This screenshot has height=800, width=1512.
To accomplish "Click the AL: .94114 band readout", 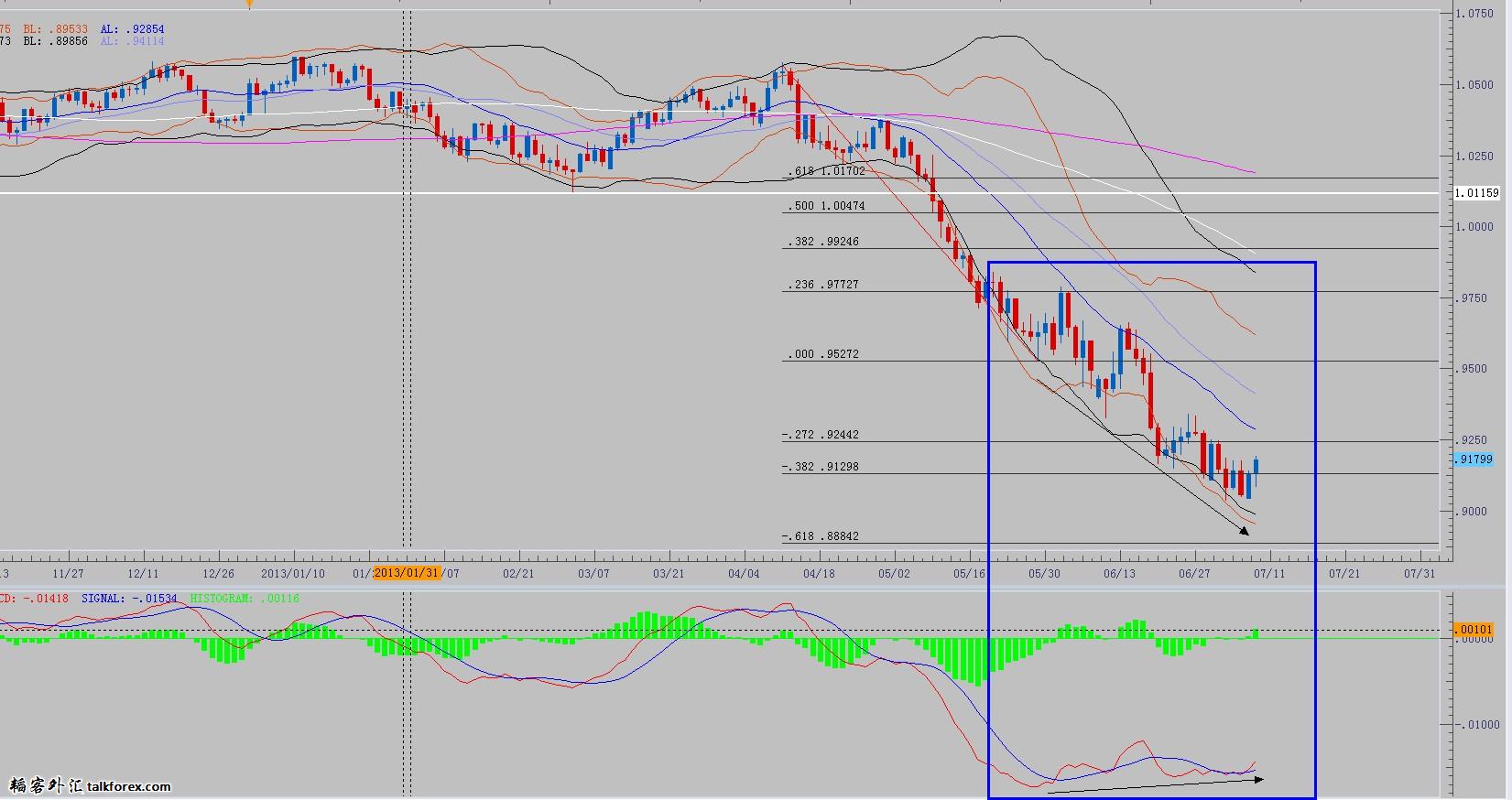I will [x=133, y=41].
